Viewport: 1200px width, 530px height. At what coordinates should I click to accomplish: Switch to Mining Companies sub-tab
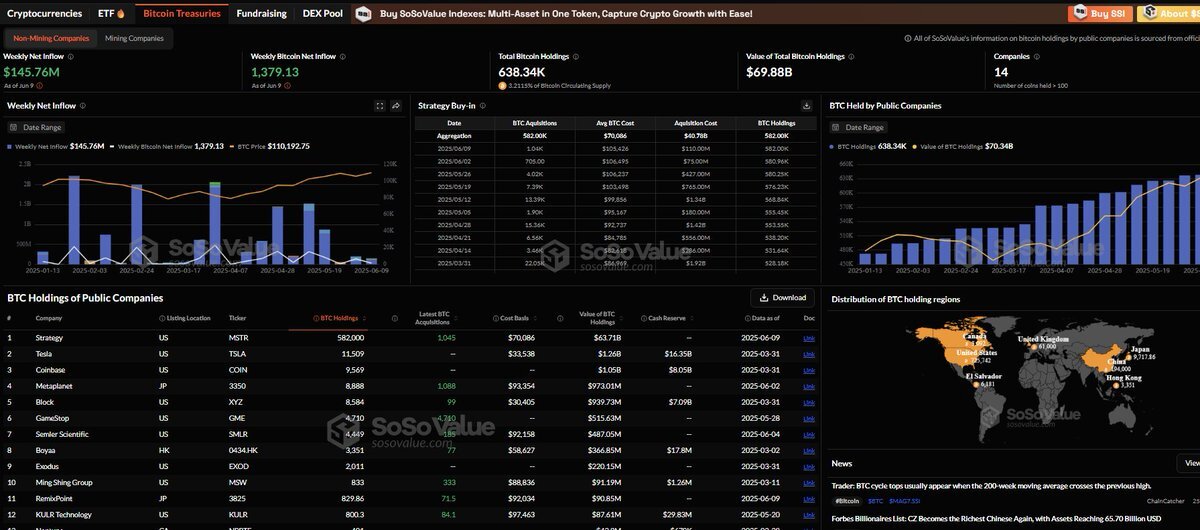tap(134, 38)
